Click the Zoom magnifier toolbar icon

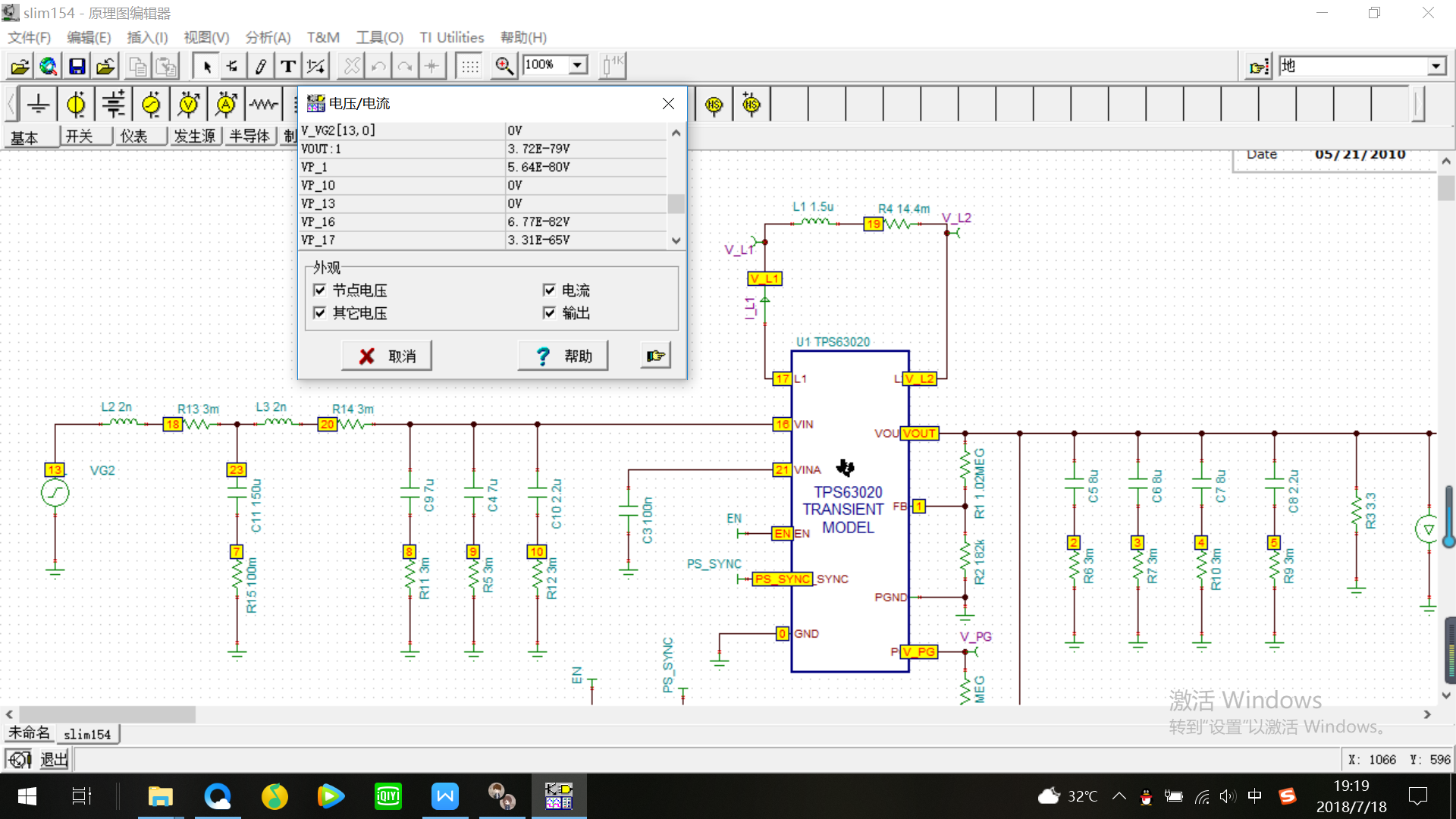pos(504,66)
